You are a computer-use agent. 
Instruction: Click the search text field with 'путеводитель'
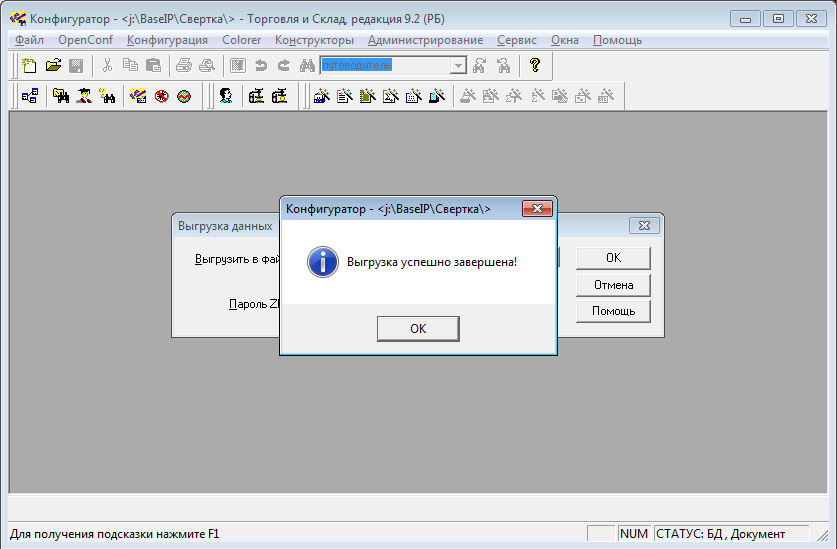[x=384, y=66]
